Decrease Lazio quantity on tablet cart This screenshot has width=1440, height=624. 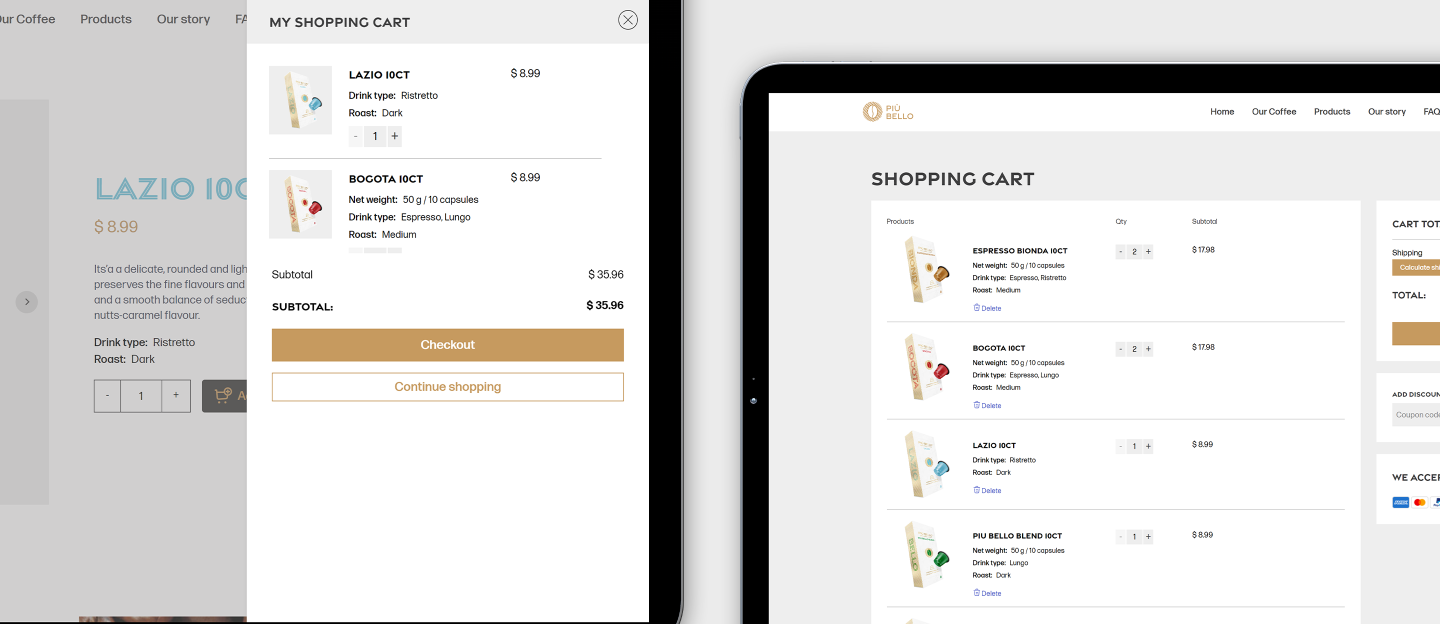pos(1121,446)
